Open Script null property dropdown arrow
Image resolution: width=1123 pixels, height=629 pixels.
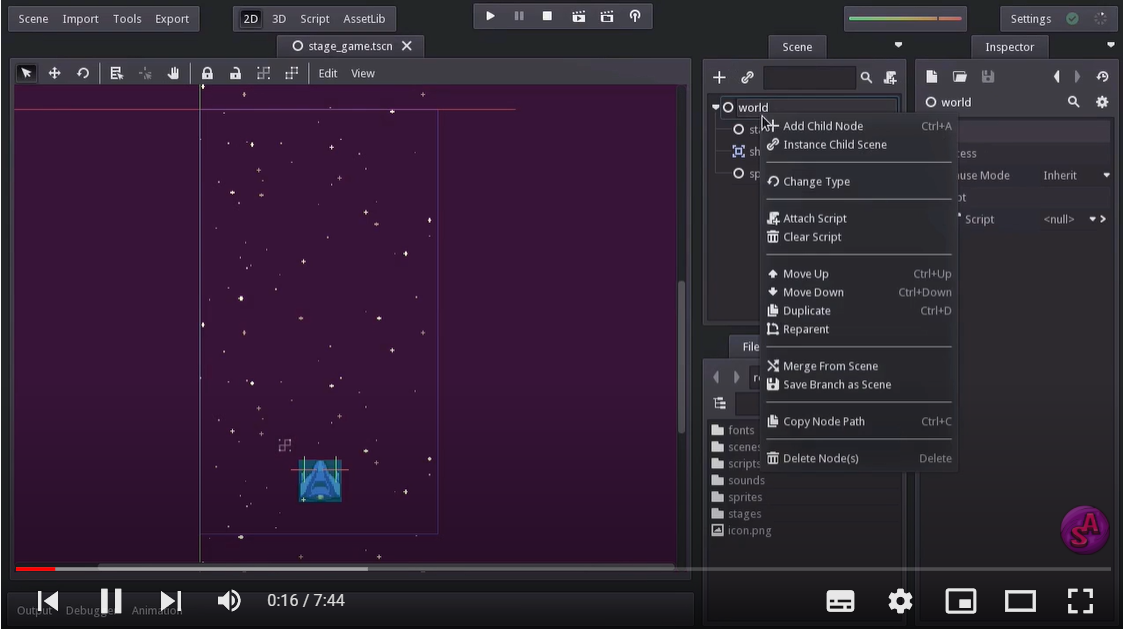click(1093, 219)
